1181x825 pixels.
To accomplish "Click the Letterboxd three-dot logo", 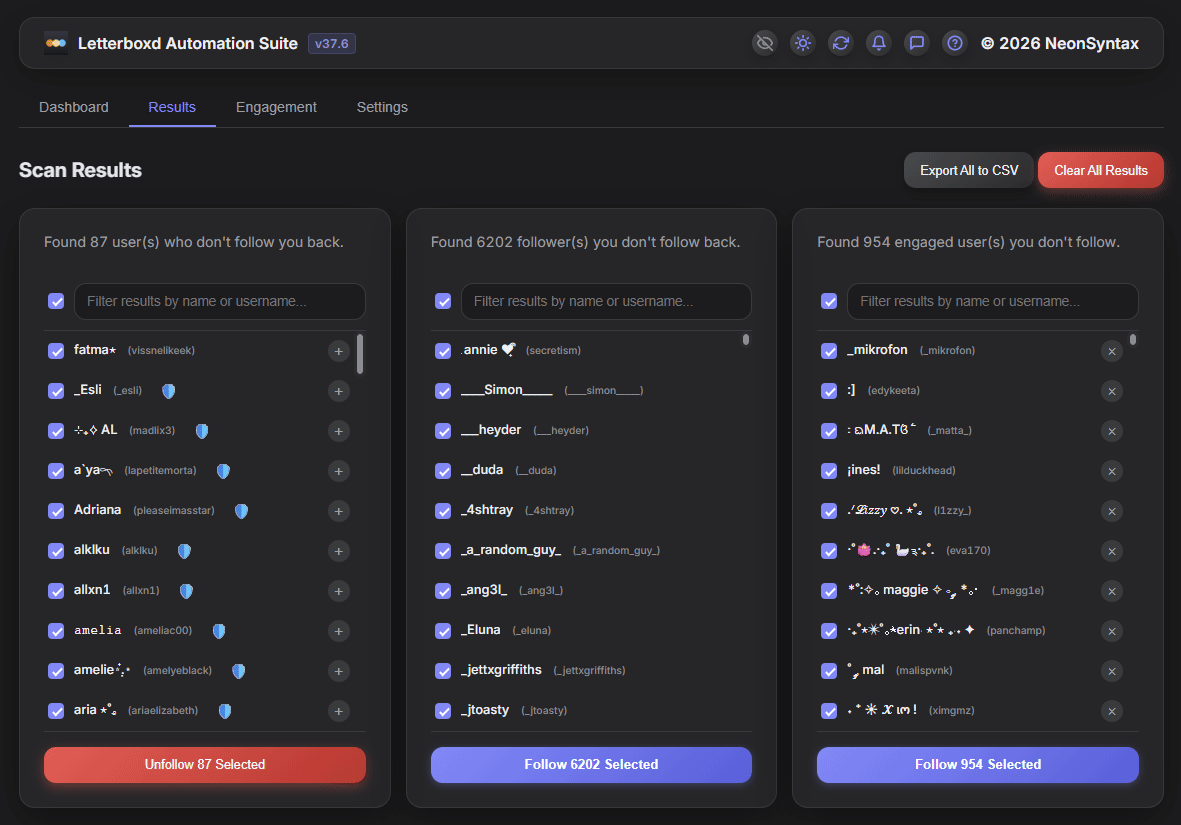I will pos(56,43).
